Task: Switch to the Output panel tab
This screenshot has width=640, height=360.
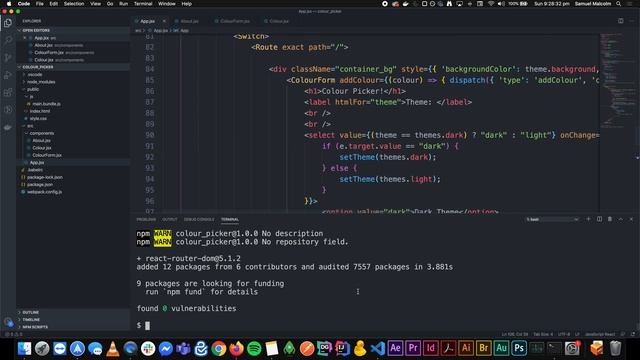Action: click(169, 219)
